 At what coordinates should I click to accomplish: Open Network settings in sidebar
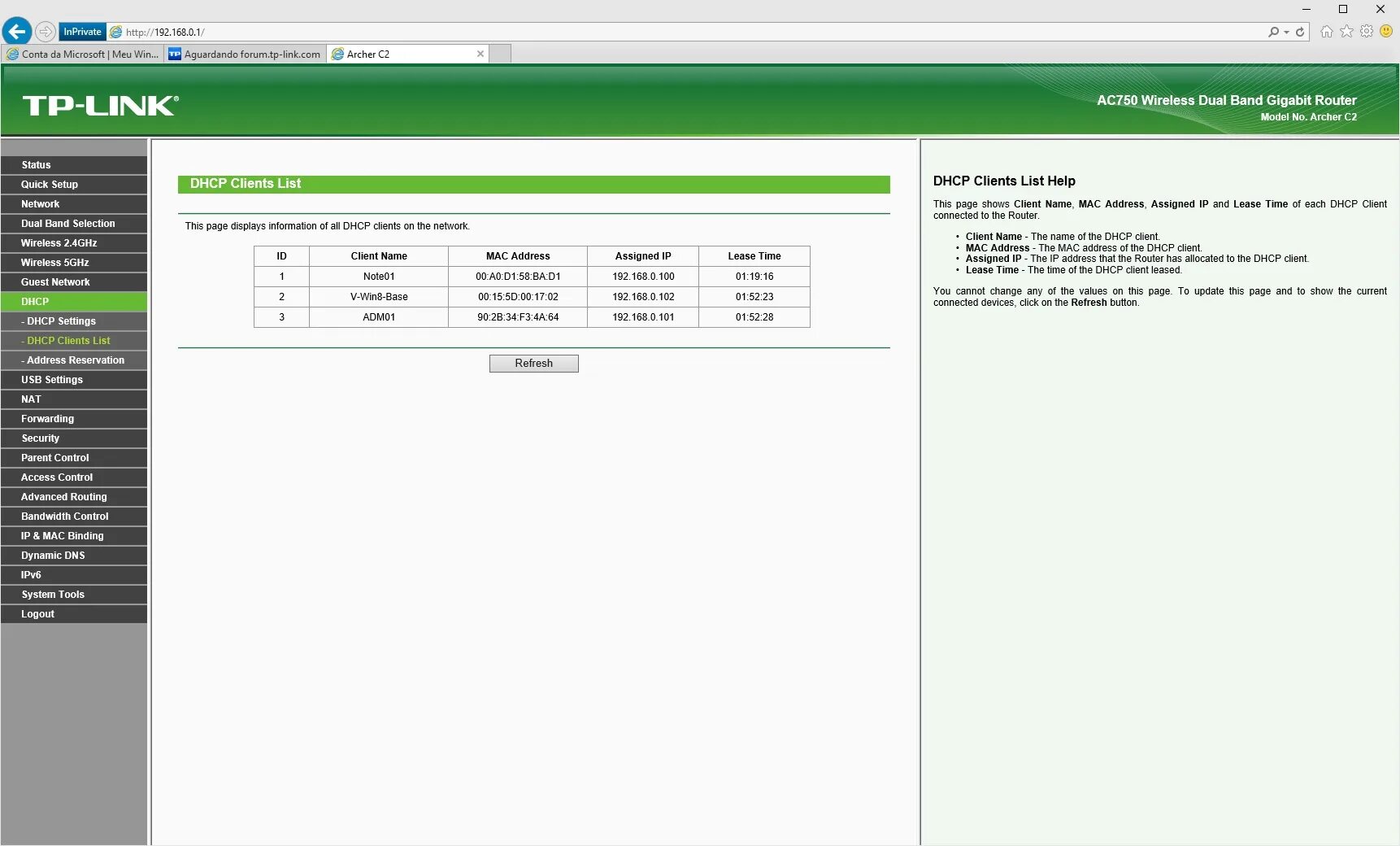(x=74, y=204)
